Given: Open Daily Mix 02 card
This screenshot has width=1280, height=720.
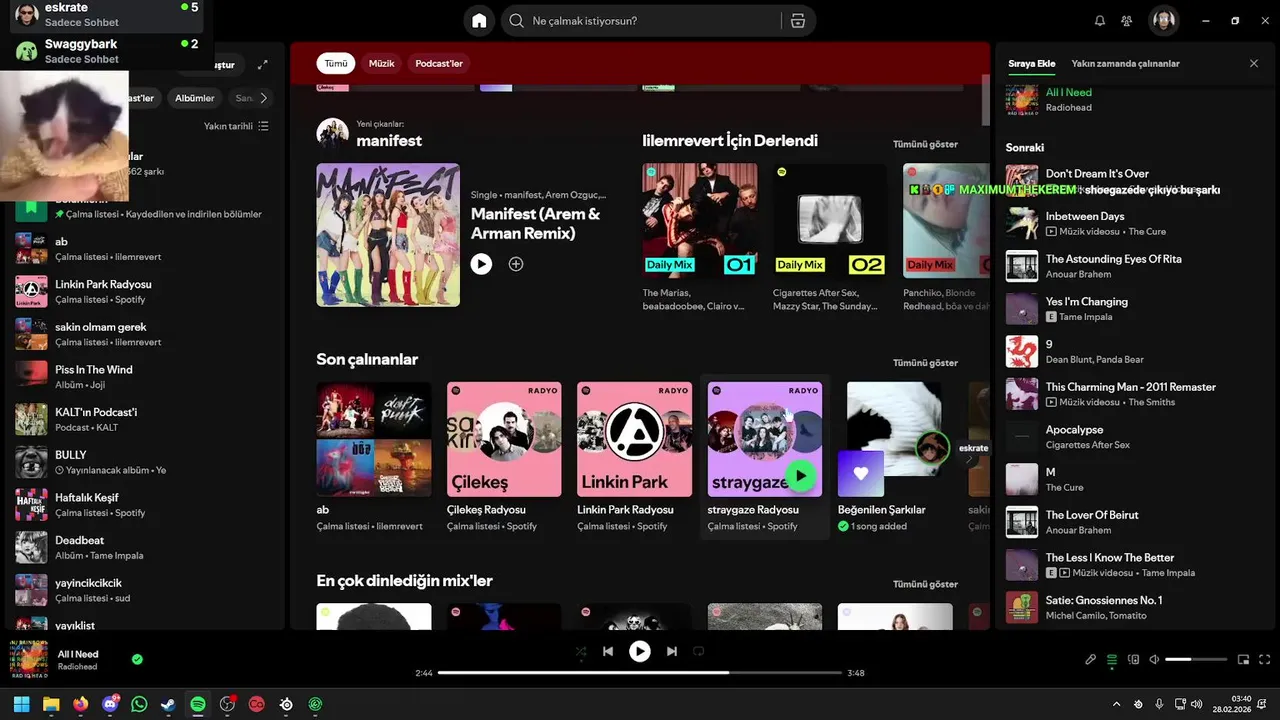Looking at the screenshot, I should (830, 238).
